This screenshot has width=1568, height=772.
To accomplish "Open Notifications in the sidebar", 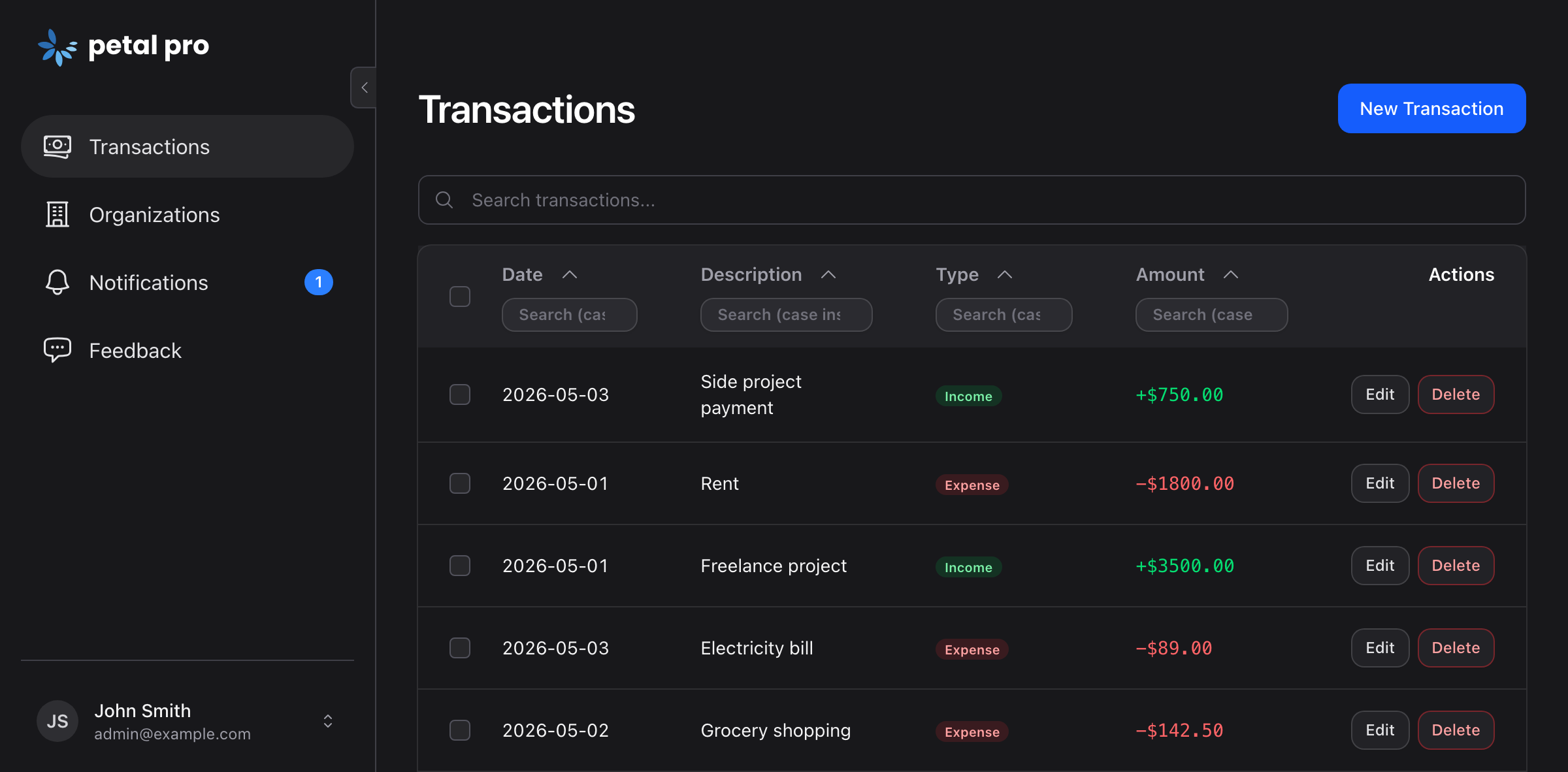I will [x=188, y=282].
